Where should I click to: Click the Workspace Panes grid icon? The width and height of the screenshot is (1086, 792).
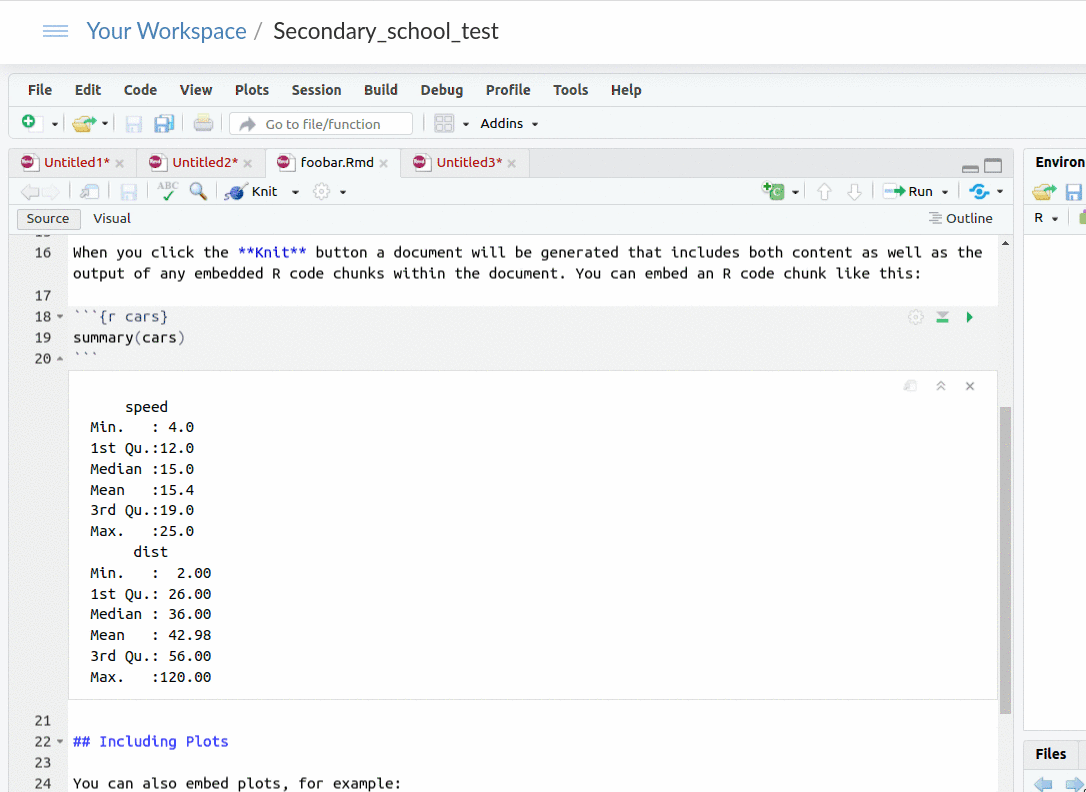(x=444, y=123)
